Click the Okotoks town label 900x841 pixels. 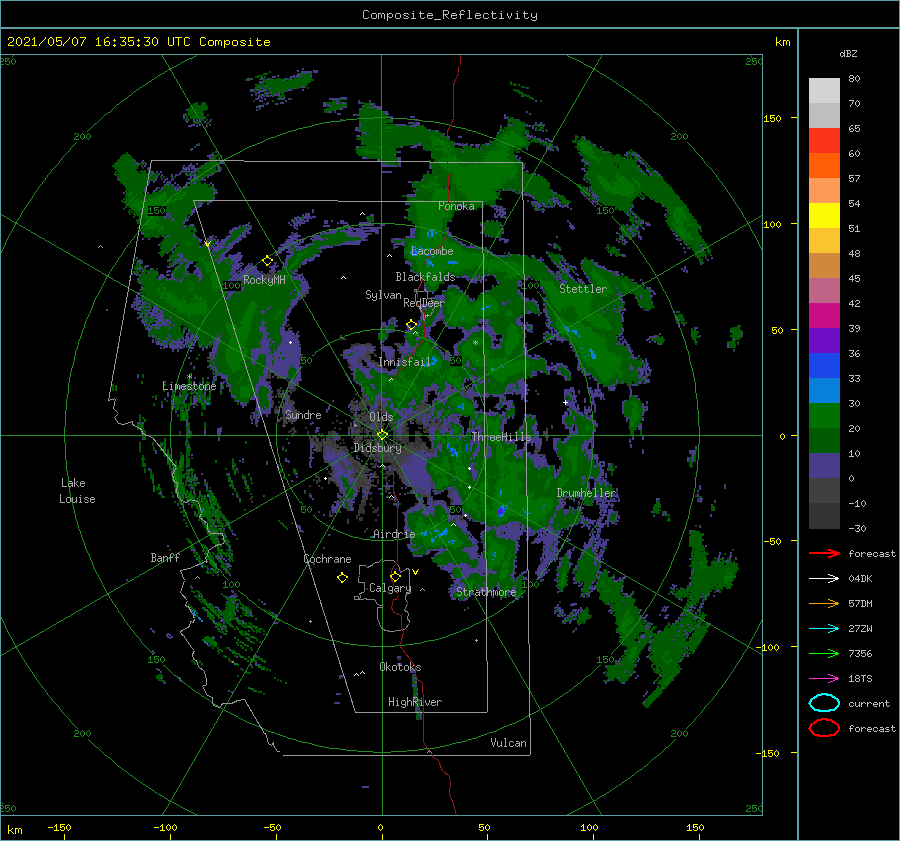pos(400,667)
